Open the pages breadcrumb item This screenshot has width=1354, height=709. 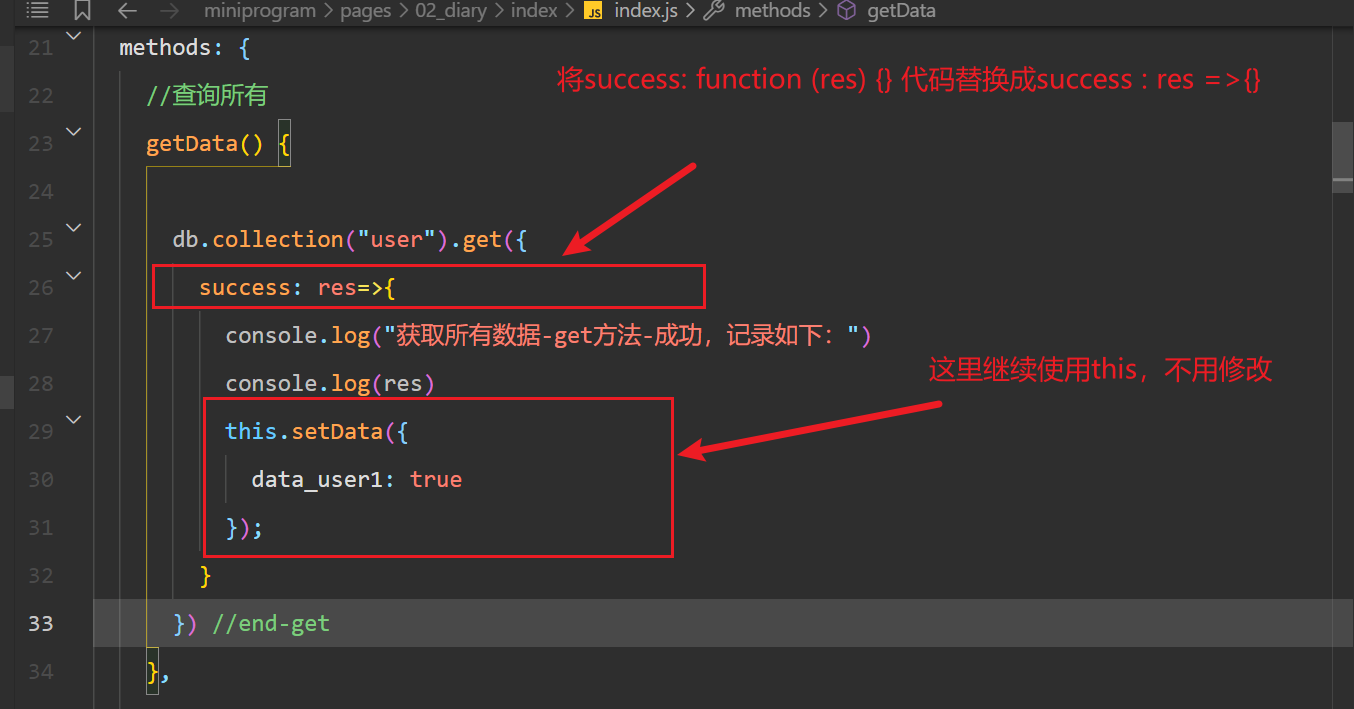coord(365,11)
